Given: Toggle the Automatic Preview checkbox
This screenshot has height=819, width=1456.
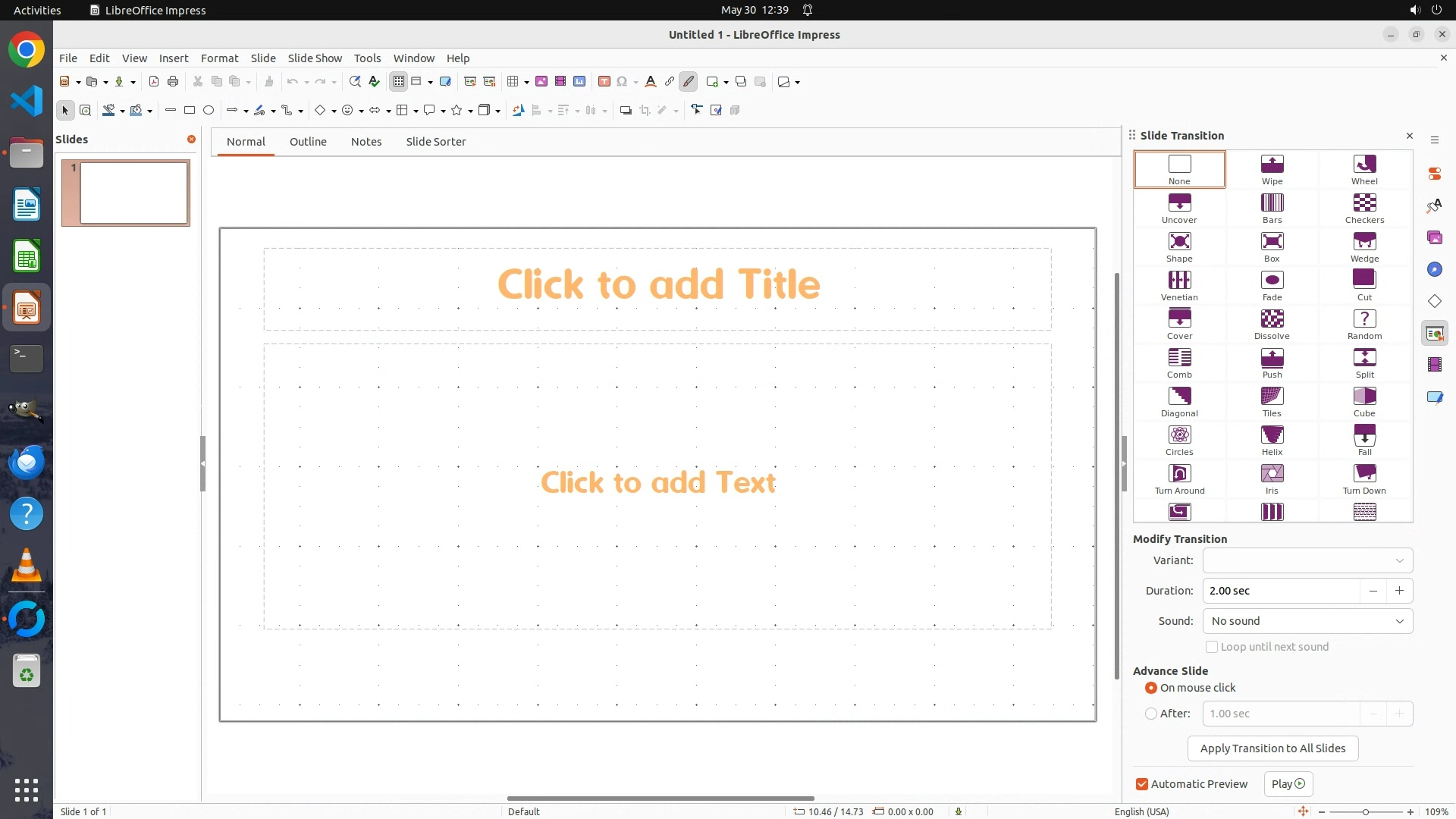Looking at the screenshot, I should point(1142,784).
